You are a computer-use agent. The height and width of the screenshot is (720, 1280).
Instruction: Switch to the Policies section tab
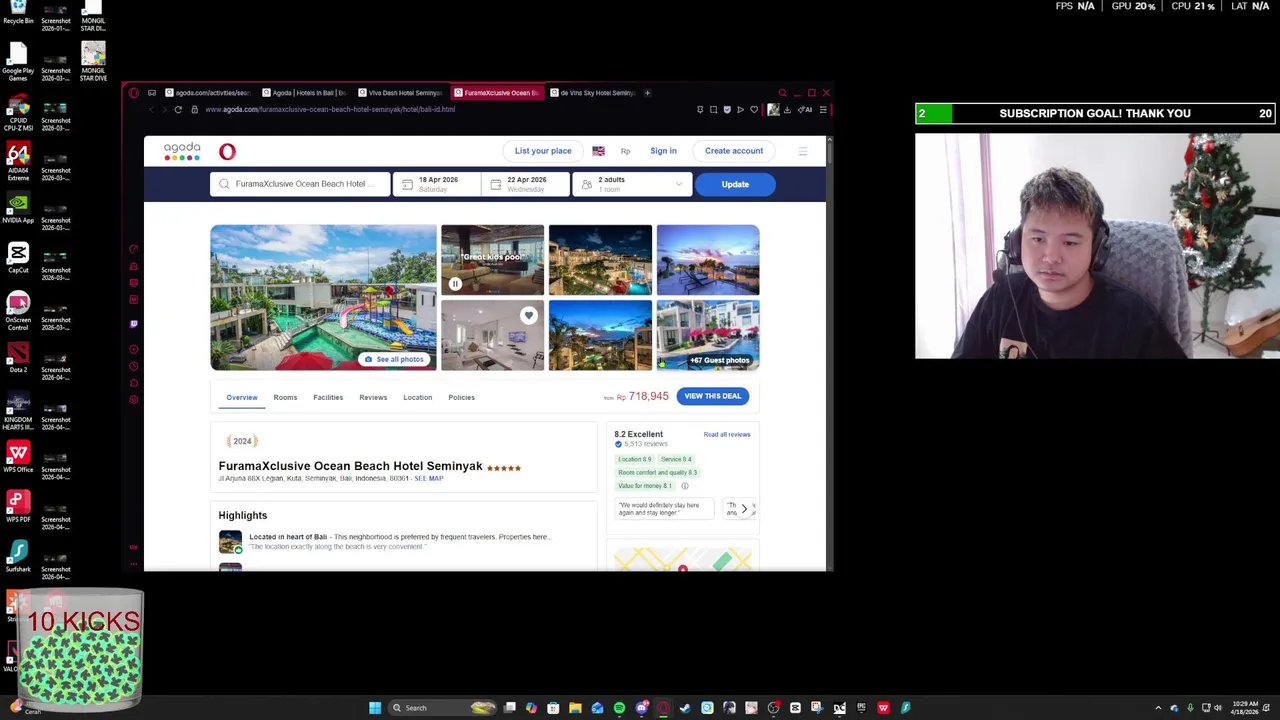[461, 397]
